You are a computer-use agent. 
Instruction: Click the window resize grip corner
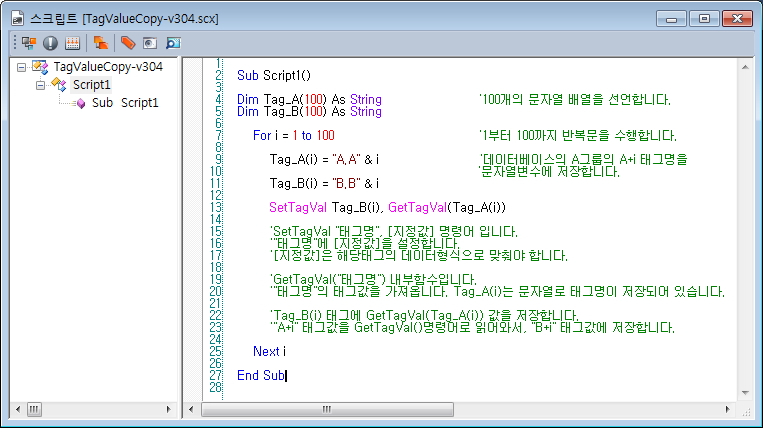746,411
